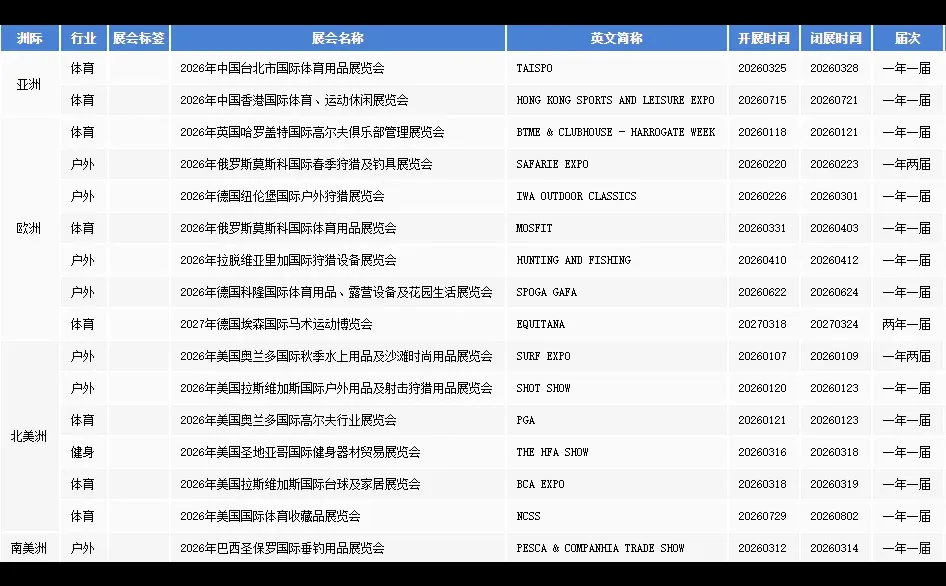Click the 展会标签 column header
This screenshot has height=586, width=946.
click(x=138, y=37)
